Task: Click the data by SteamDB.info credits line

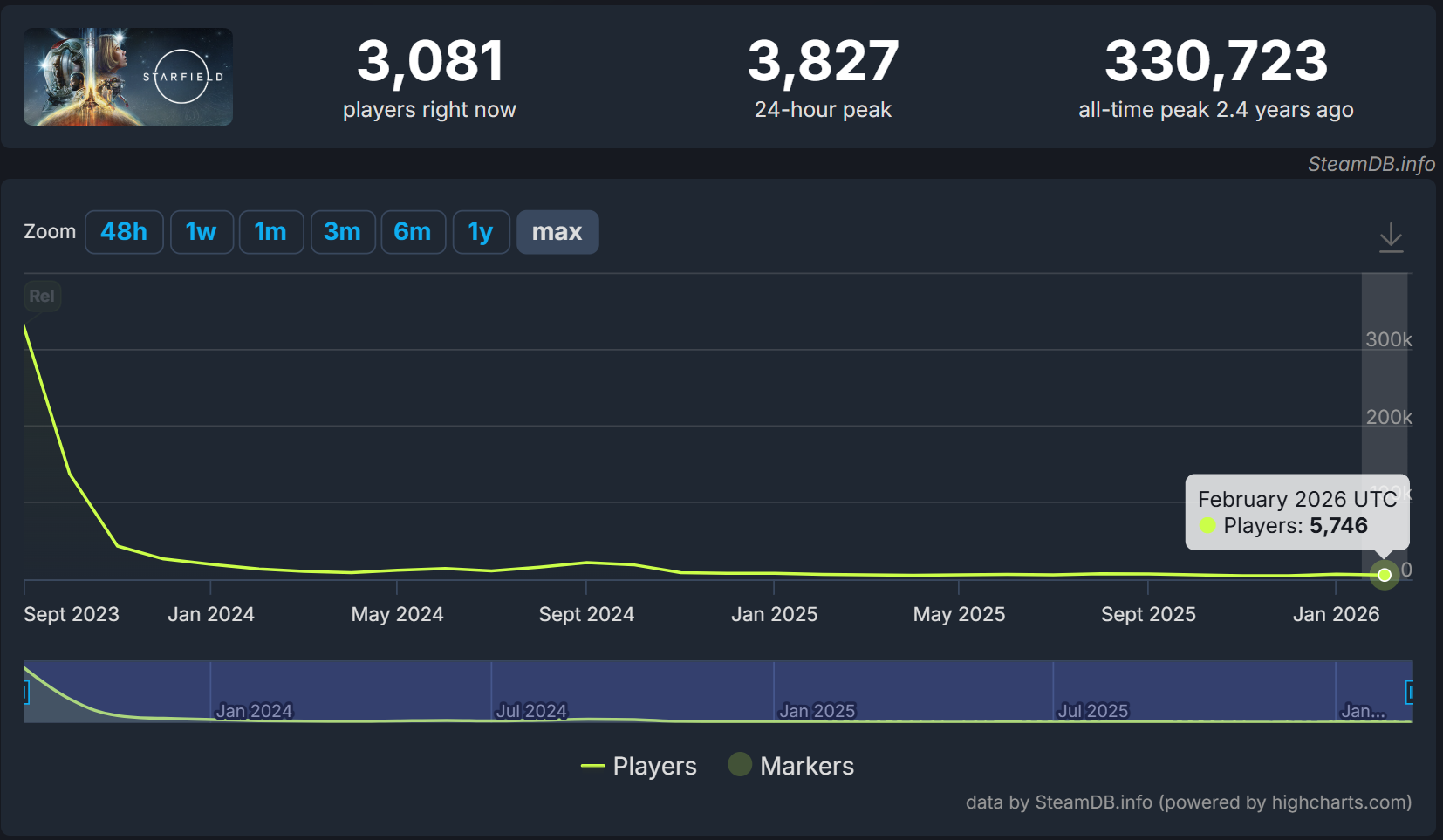Action: [1188, 802]
